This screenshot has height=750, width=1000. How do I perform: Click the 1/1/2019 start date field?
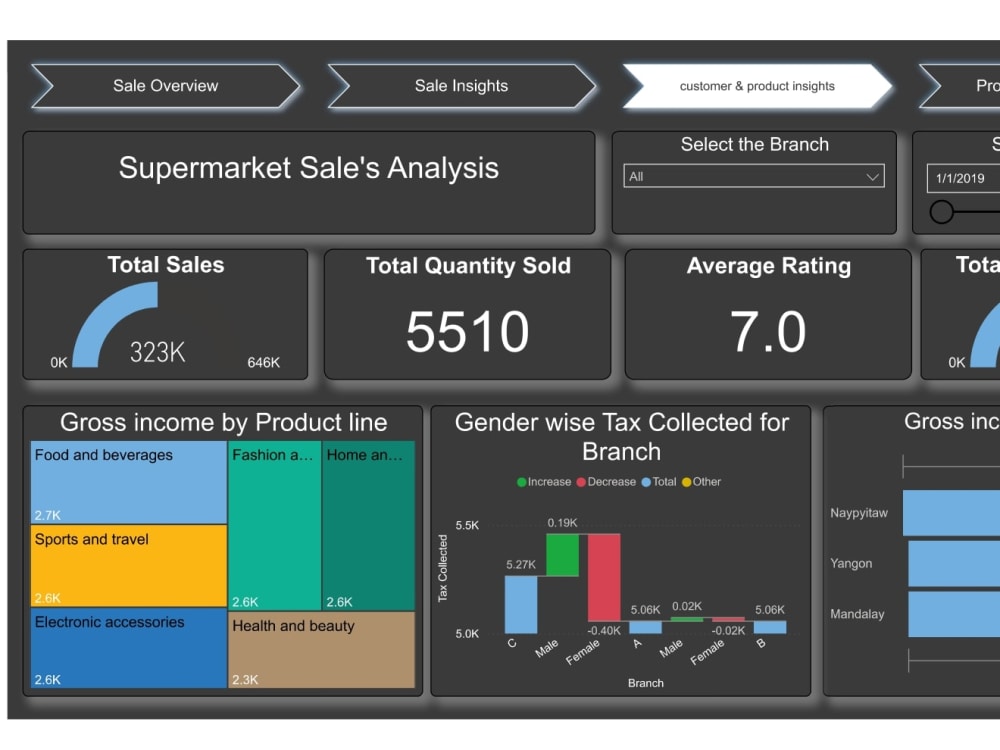[x=963, y=179]
